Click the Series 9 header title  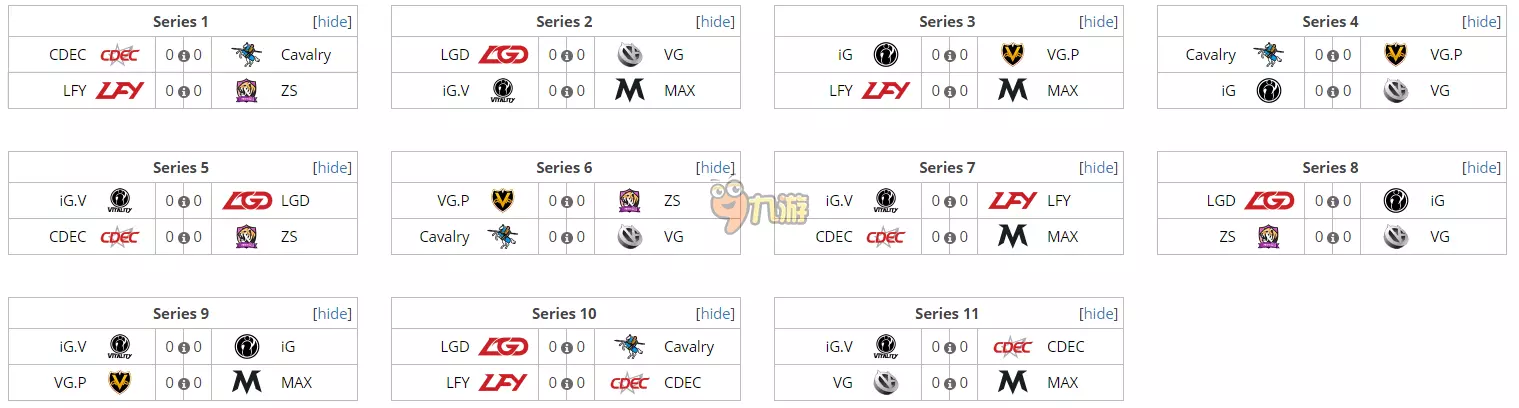tap(181, 313)
